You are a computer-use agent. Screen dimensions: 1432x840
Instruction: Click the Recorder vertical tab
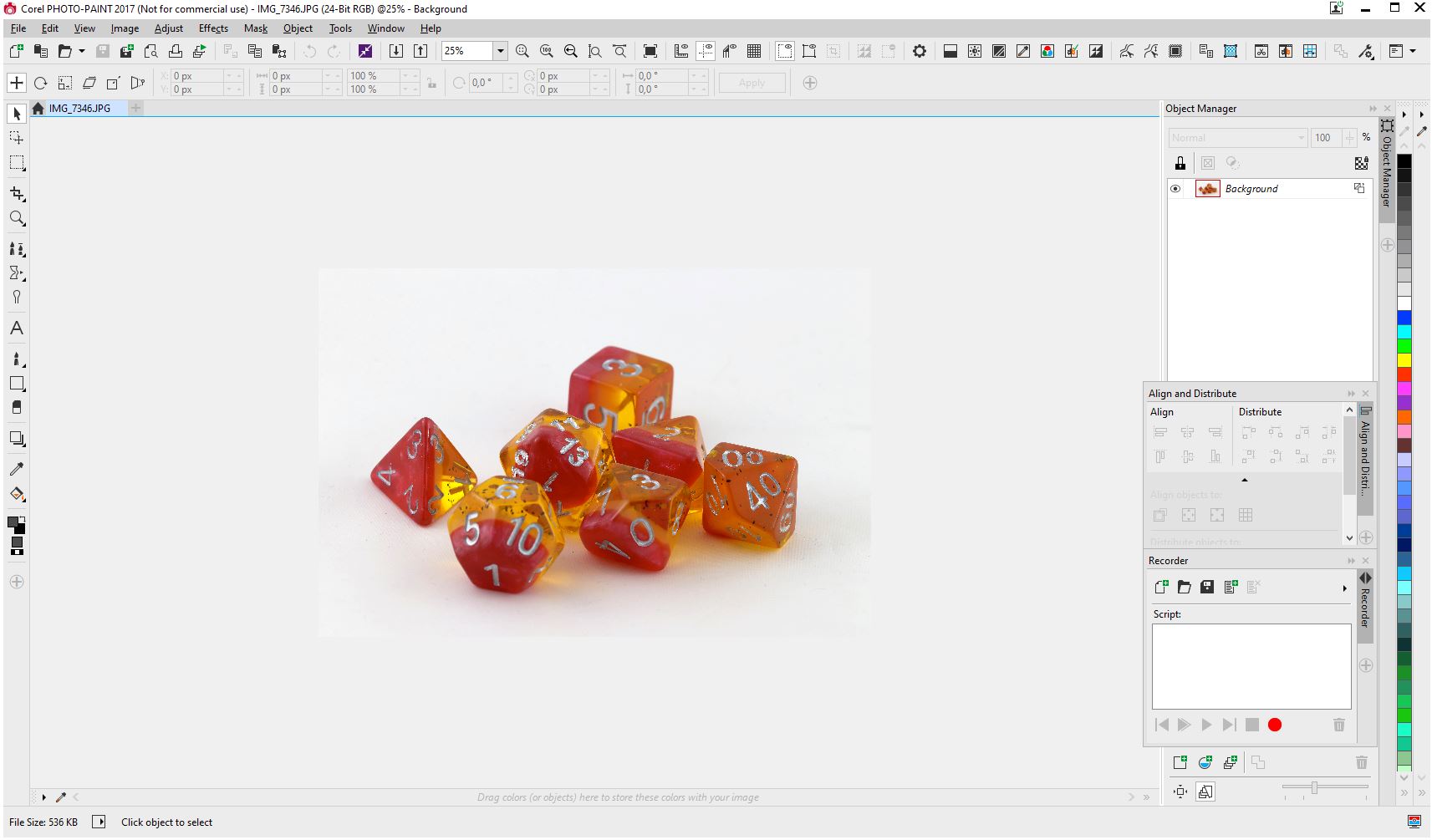[1365, 608]
